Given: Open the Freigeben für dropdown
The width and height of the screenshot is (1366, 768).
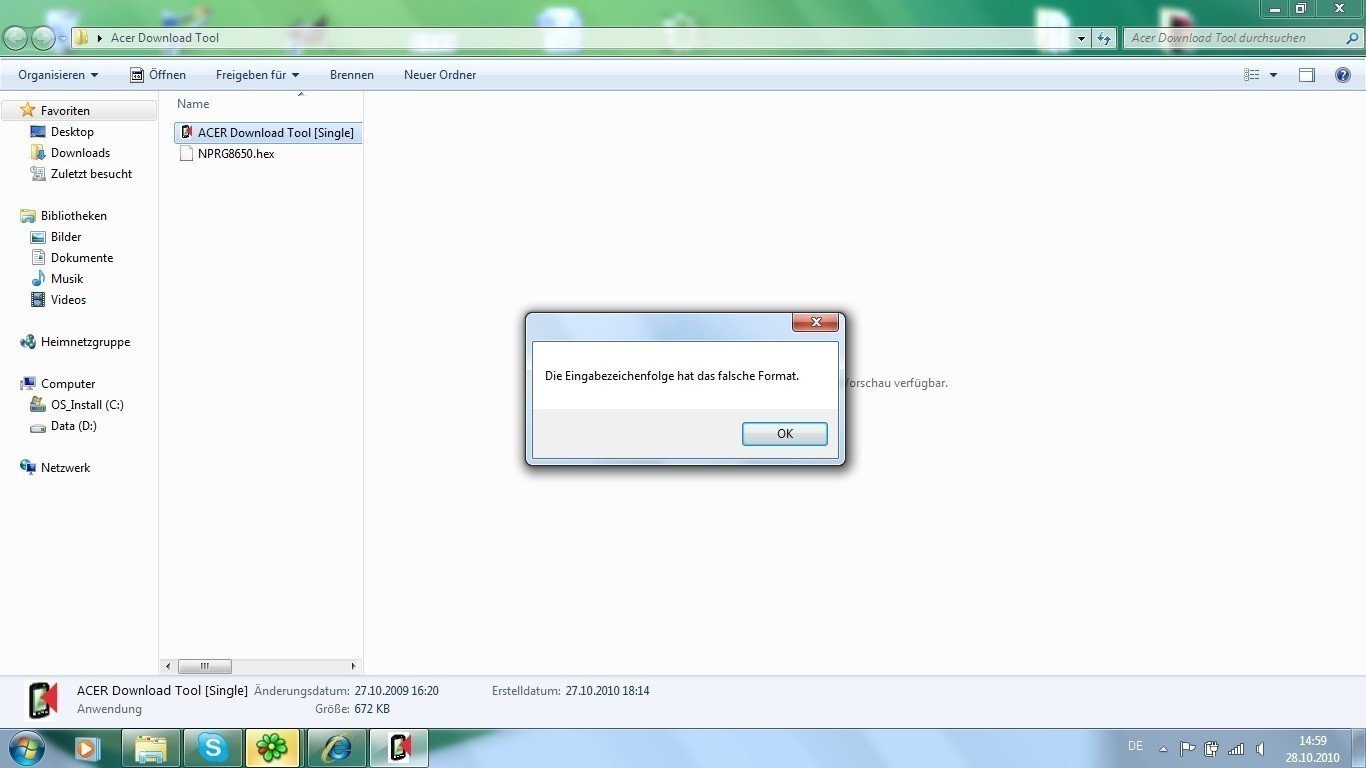Looking at the screenshot, I should coord(257,75).
